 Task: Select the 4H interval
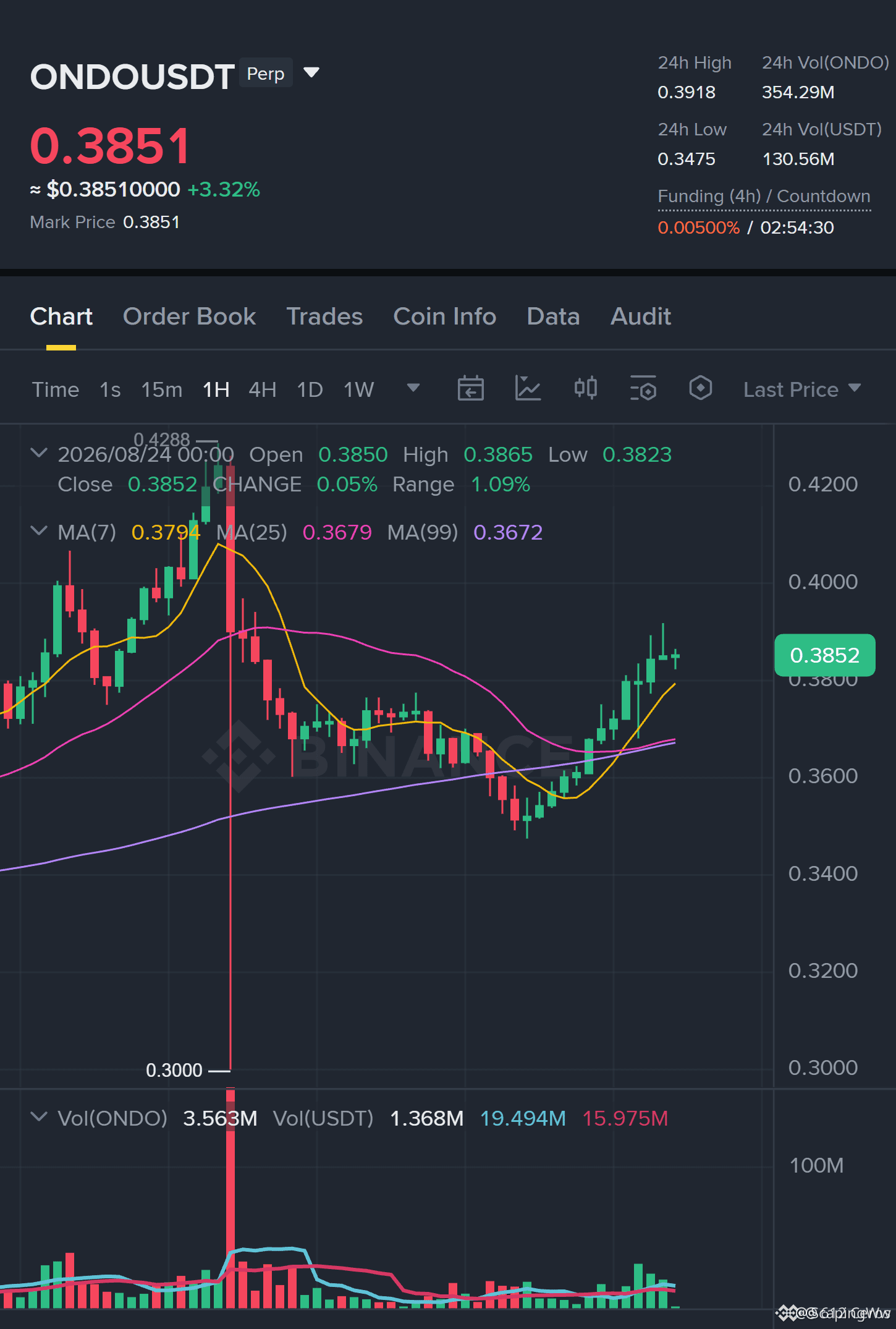coord(262,389)
